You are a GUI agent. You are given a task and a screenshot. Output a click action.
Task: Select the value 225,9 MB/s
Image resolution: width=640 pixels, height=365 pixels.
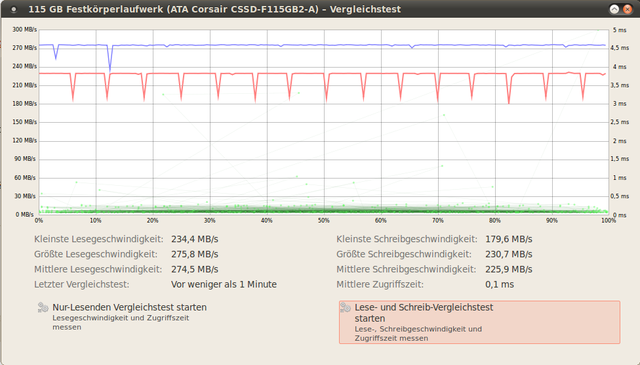coord(509,269)
